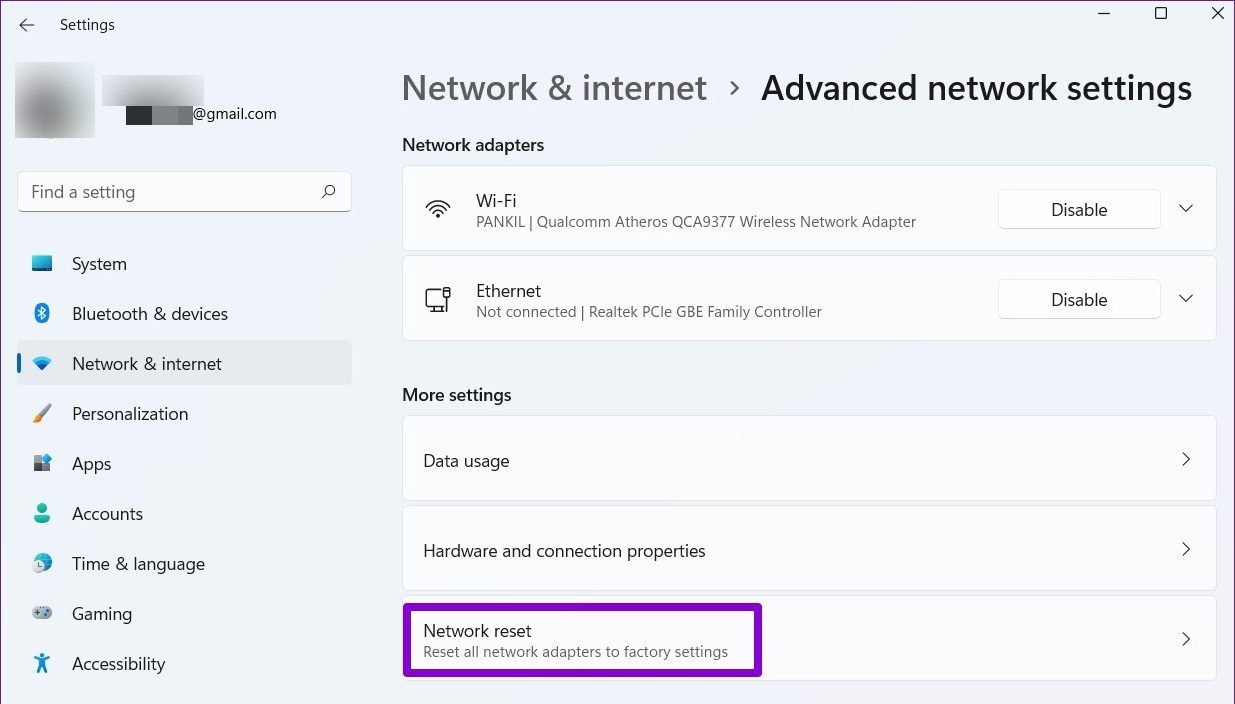Click the @gmail.com account email
The height and width of the screenshot is (704, 1235).
[x=234, y=114]
